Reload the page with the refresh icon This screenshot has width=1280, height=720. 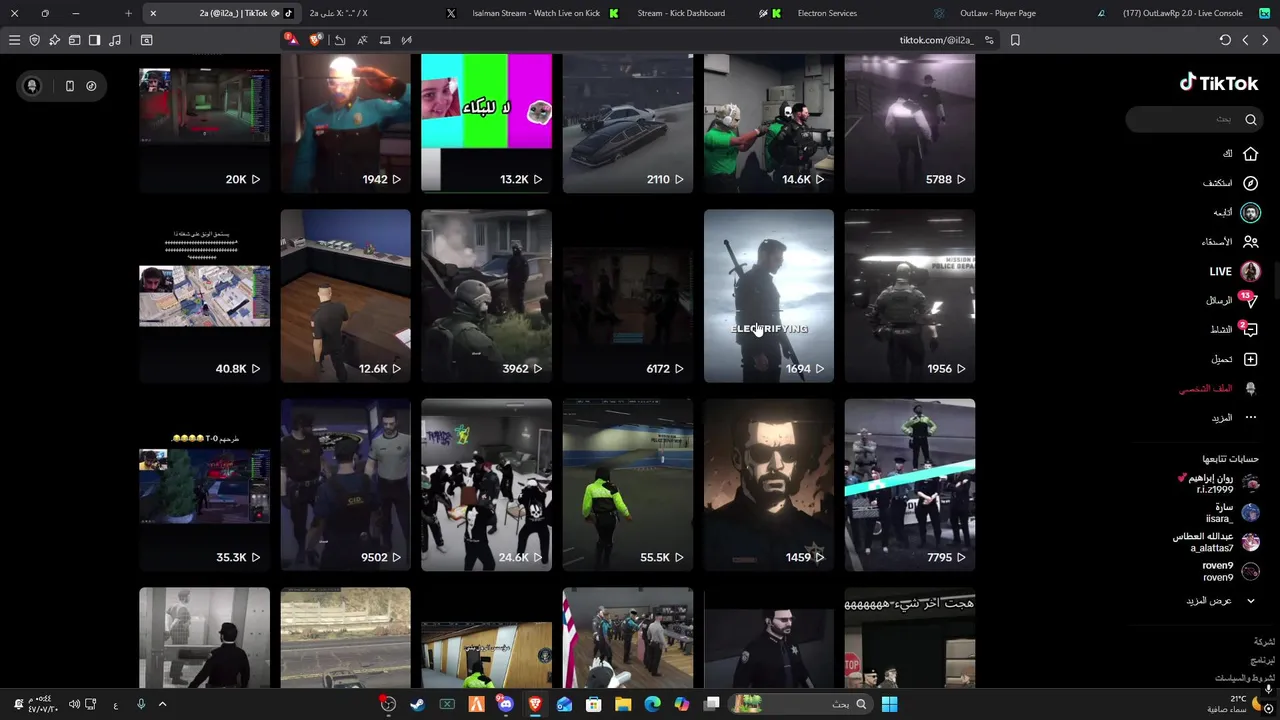[1225, 40]
